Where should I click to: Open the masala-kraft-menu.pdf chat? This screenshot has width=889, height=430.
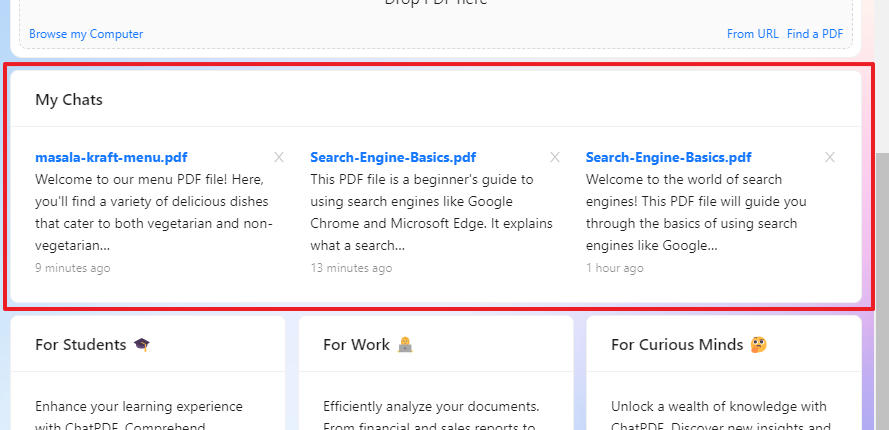[111, 157]
